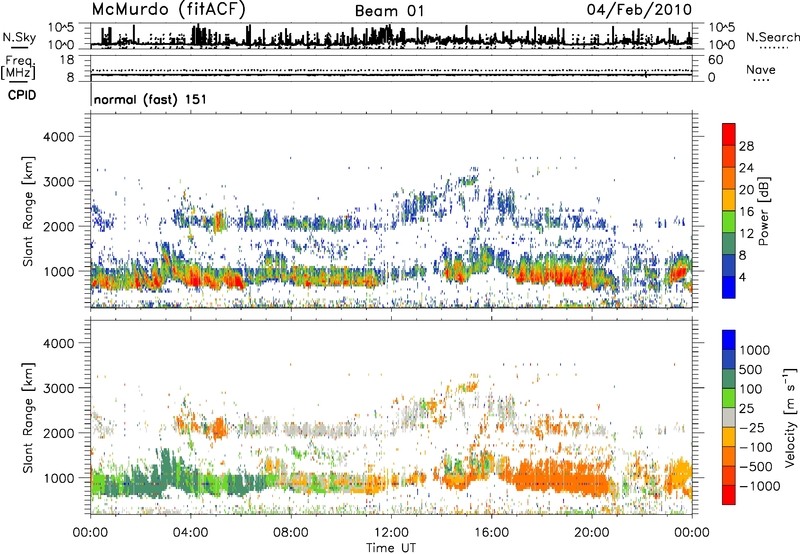Click the Velocity [m s-1] colorbar title

point(790,417)
